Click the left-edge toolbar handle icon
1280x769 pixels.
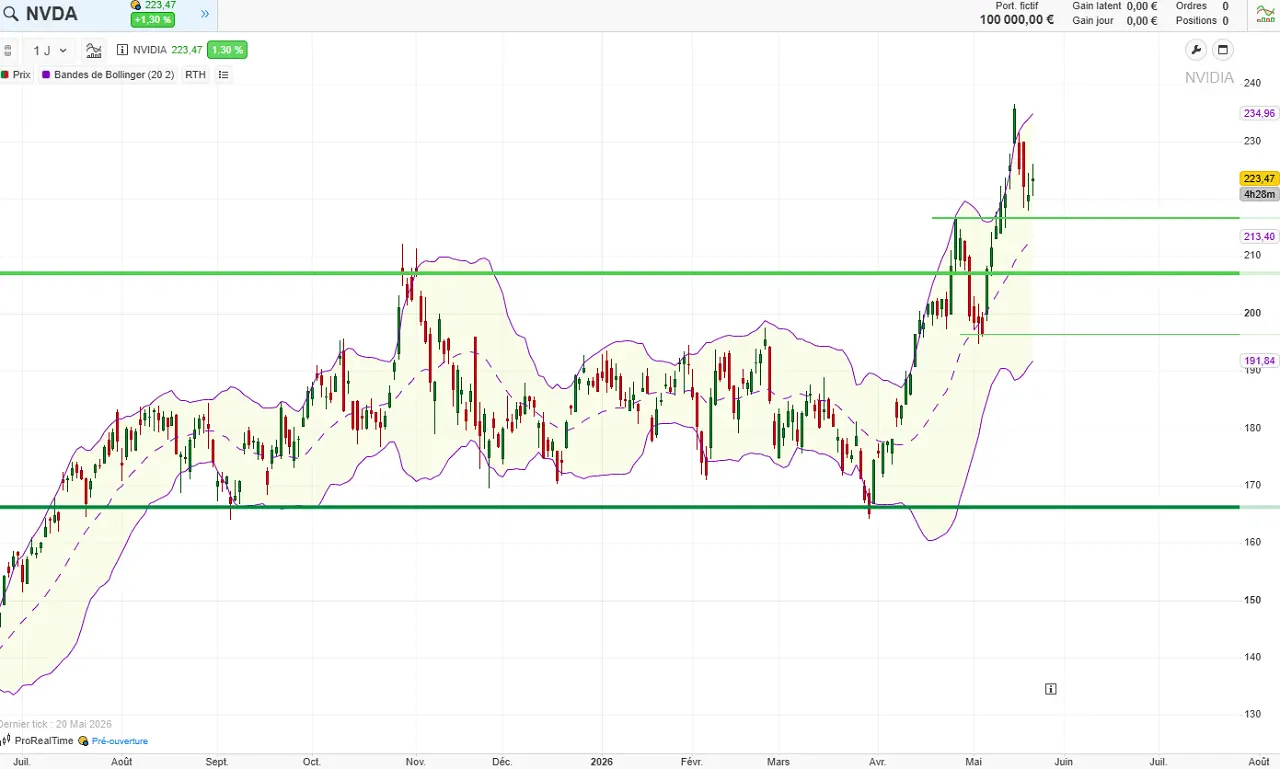click(6, 50)
